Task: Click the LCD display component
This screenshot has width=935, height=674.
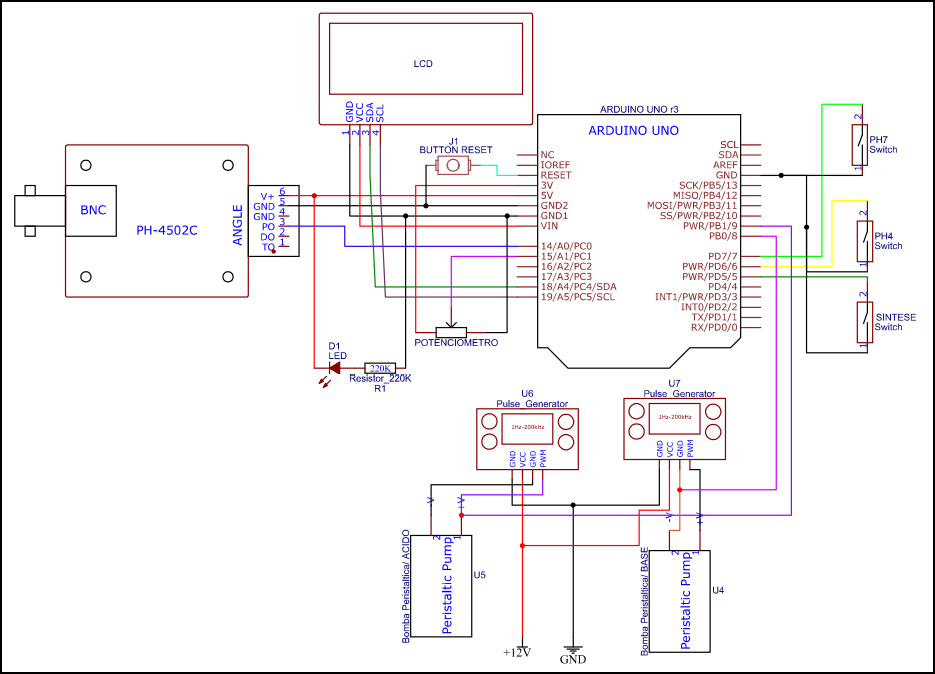Action: (426, 69)
